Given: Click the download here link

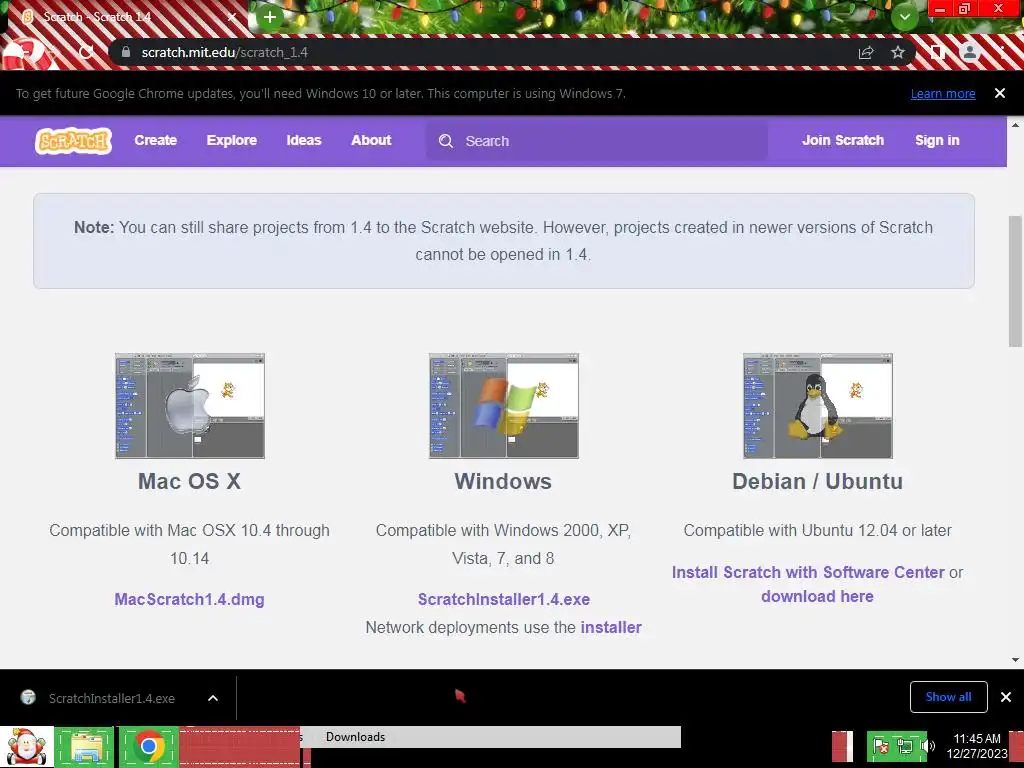Looking at the screenshot, I should pyautogui.click(x=817, y=596).
